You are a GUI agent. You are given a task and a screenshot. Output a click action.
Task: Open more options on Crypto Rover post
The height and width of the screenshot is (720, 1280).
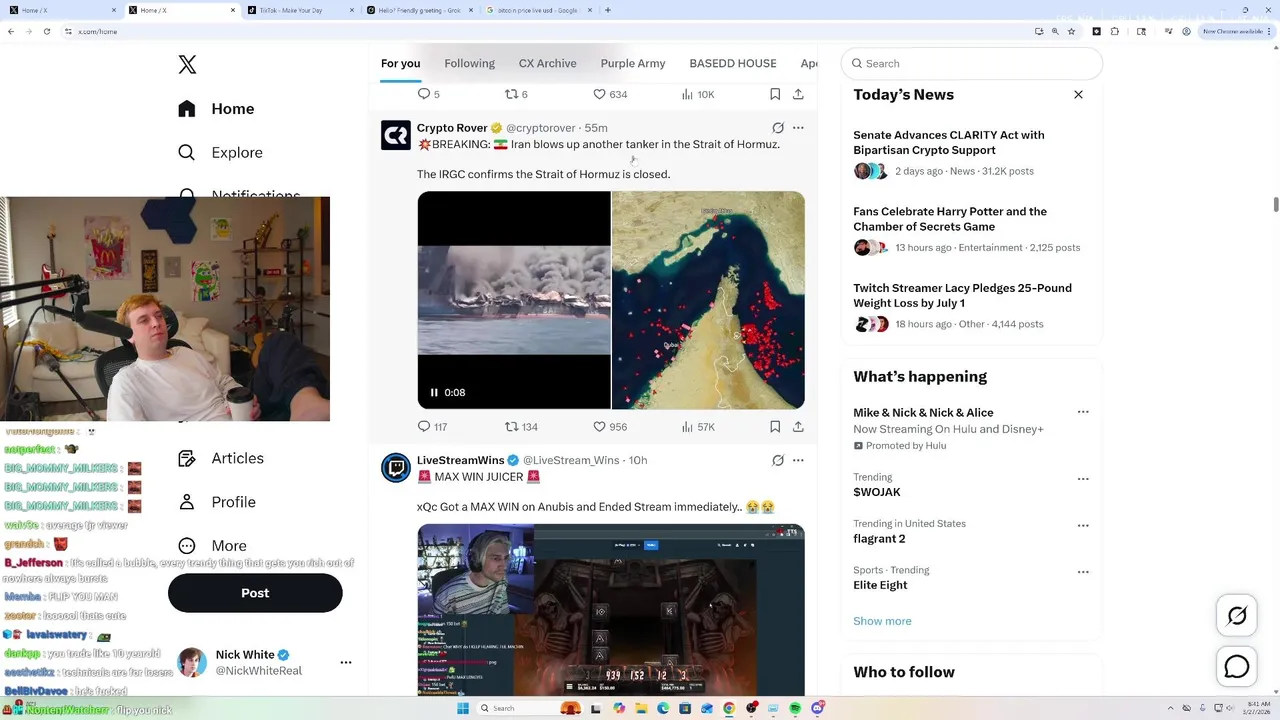(798, 128)
